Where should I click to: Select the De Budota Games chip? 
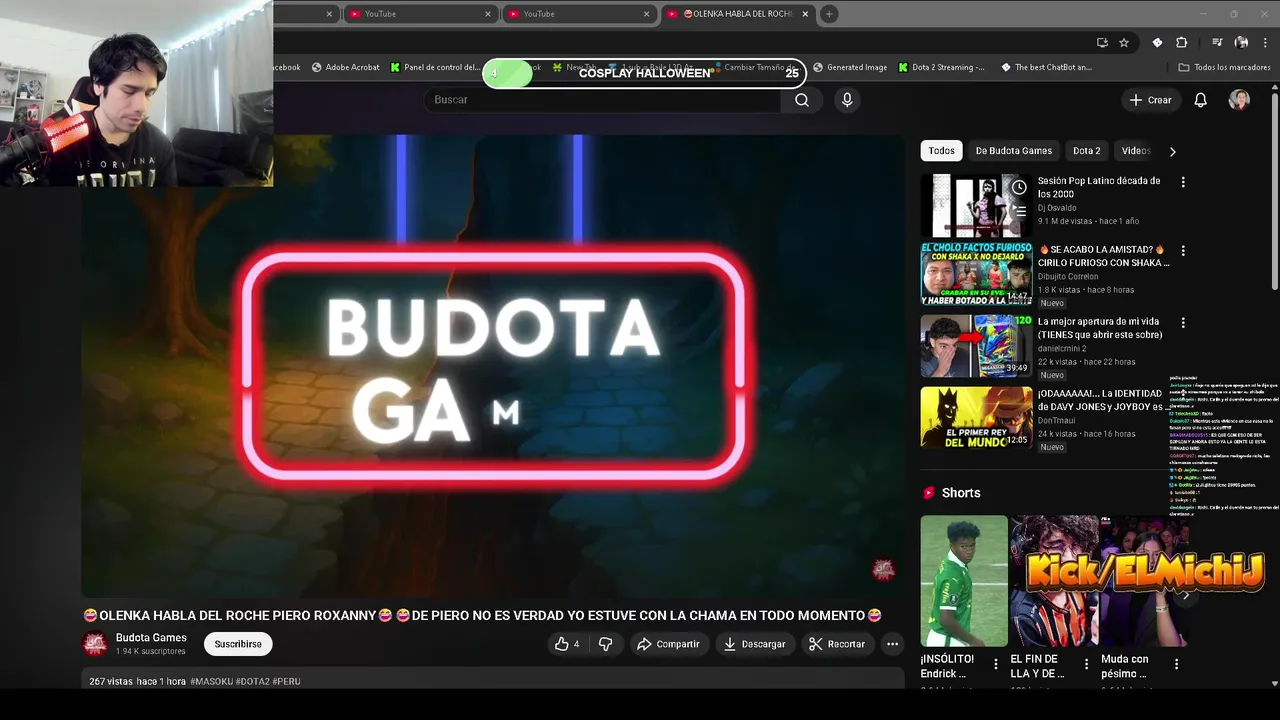click(1013, 151)
